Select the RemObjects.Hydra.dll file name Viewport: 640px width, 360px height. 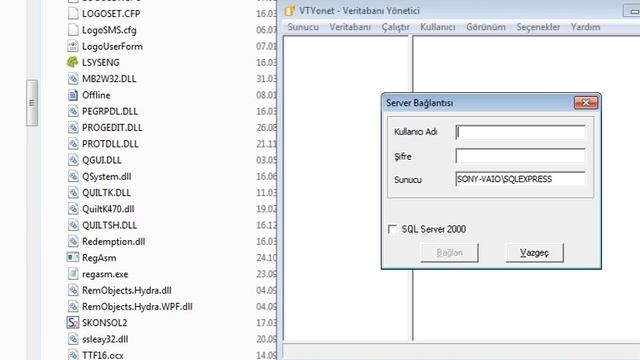tap(127, 290)
